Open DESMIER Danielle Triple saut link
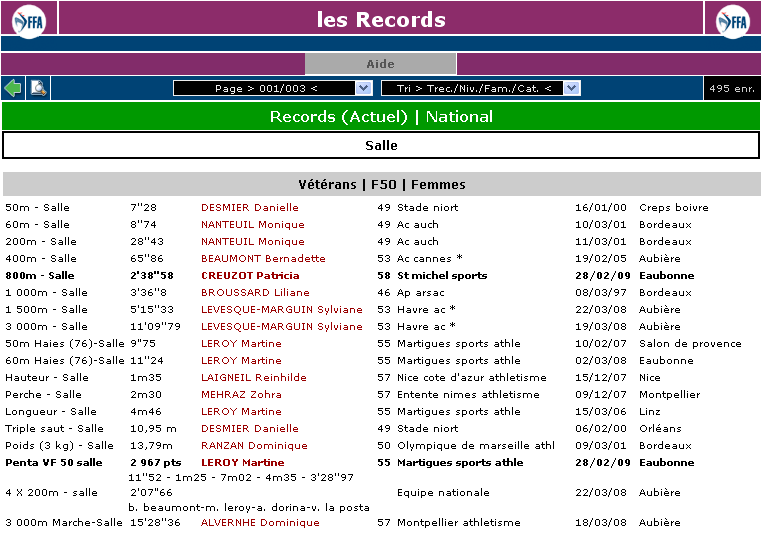Image resolution: width=762 pixels, height=541 pixels. (250, 429)
